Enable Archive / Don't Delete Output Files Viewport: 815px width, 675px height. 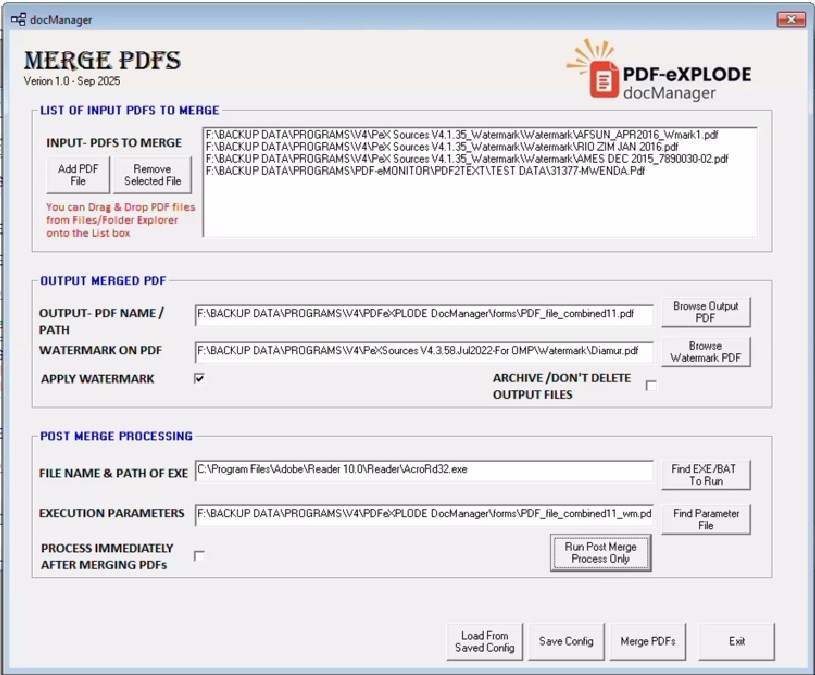coord(651,386)
